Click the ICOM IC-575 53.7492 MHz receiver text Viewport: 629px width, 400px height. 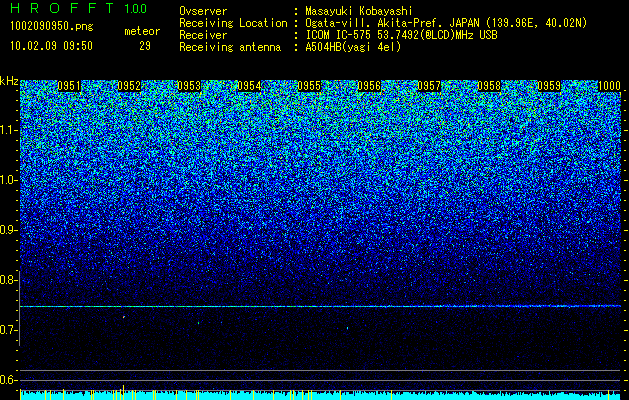pyautogui.click(x=401, y=35)
